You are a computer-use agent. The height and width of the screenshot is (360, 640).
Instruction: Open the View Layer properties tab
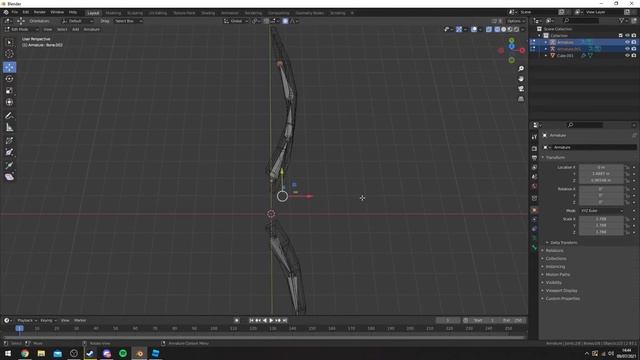pyautogui.click(x=534, y=167)
